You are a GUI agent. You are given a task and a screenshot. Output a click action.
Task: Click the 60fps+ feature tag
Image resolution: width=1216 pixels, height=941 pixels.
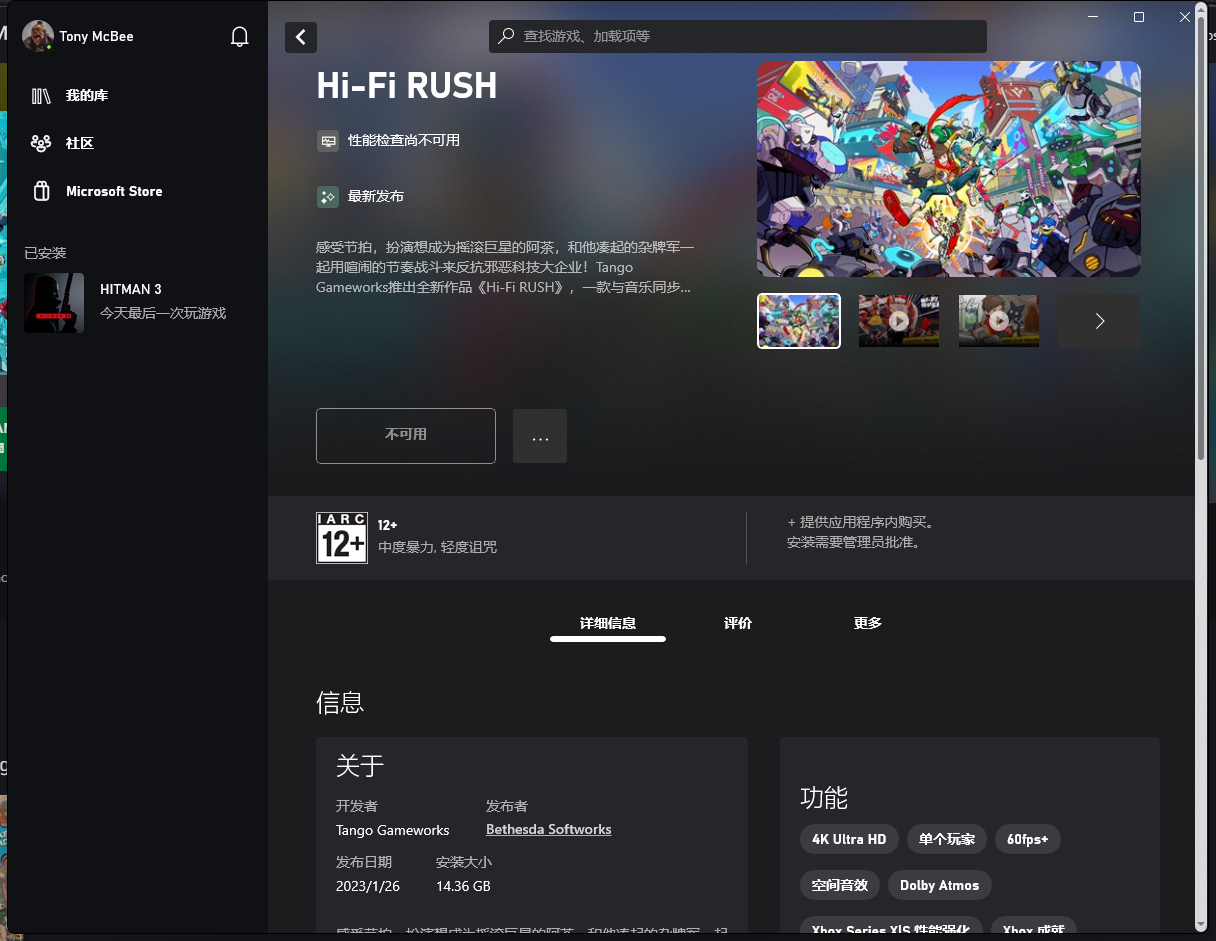(x=1028, y=839)
